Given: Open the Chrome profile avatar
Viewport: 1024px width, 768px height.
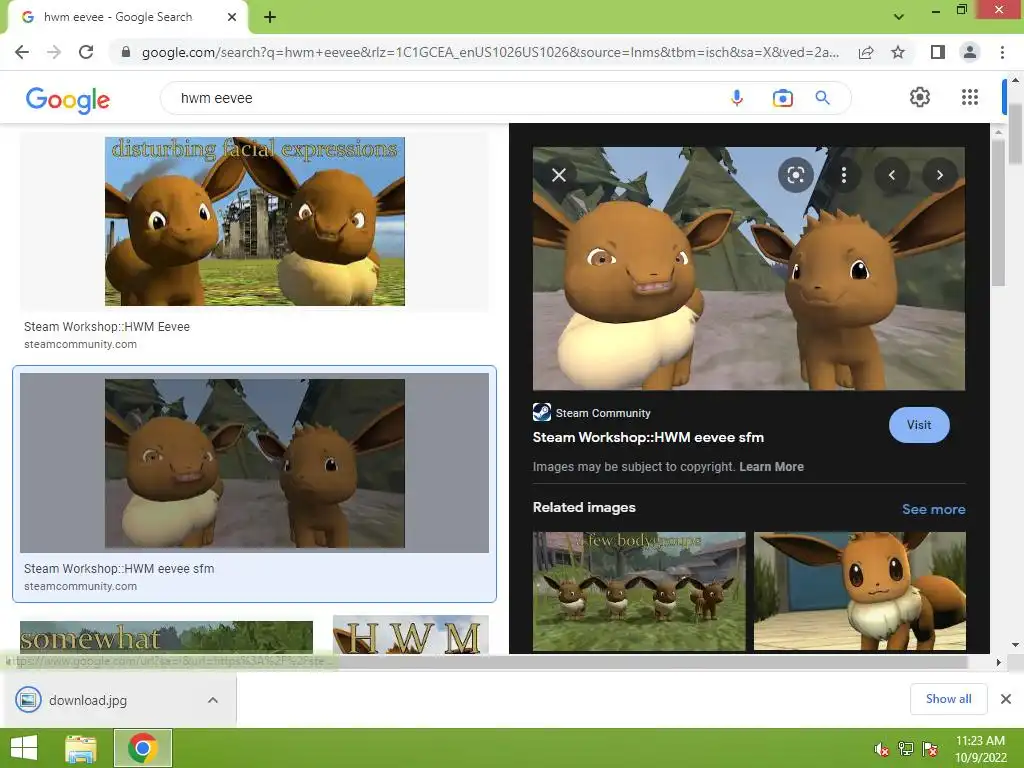Looking at the screenshot, I should click(x=970, y=52).
